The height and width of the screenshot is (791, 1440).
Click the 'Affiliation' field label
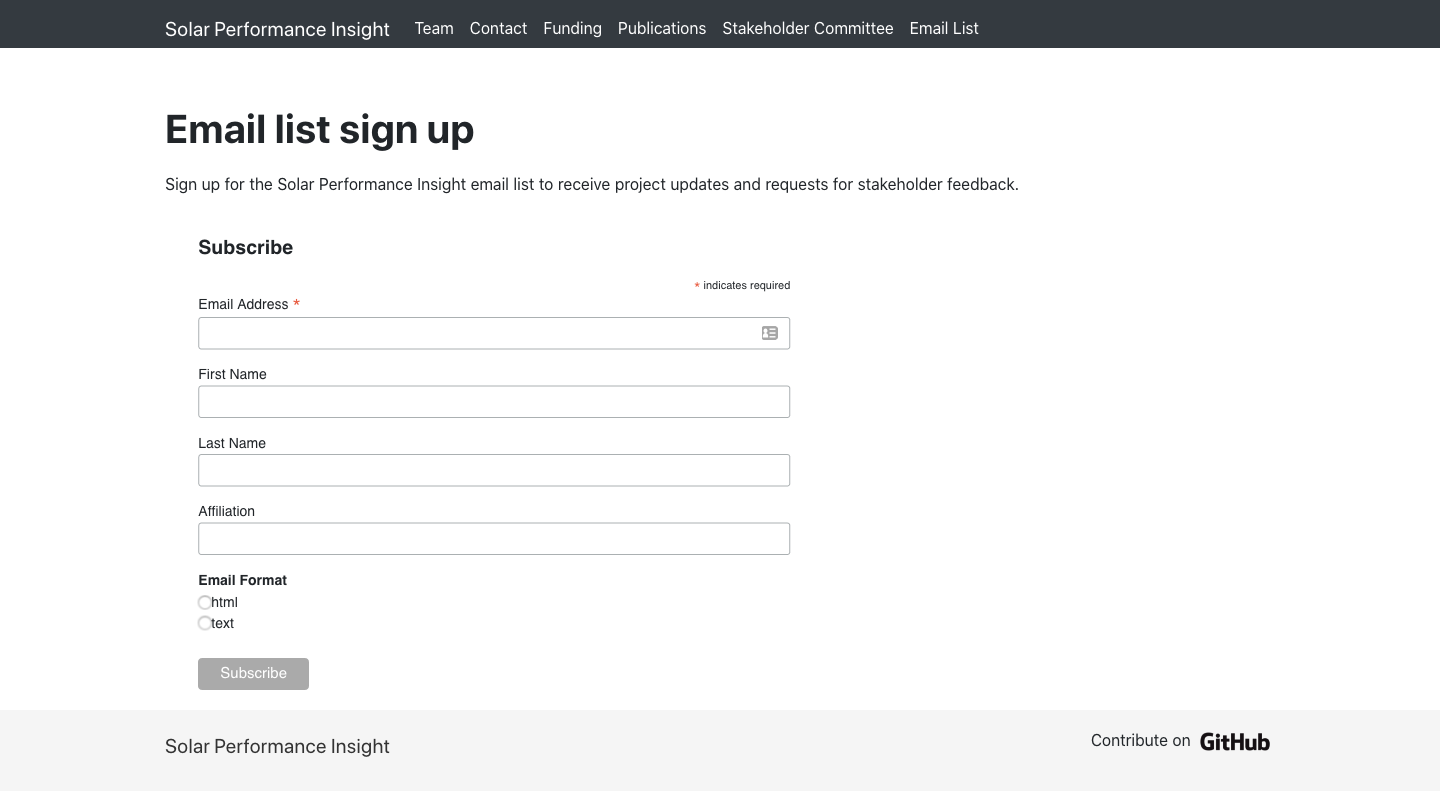(x=226, y=511)
